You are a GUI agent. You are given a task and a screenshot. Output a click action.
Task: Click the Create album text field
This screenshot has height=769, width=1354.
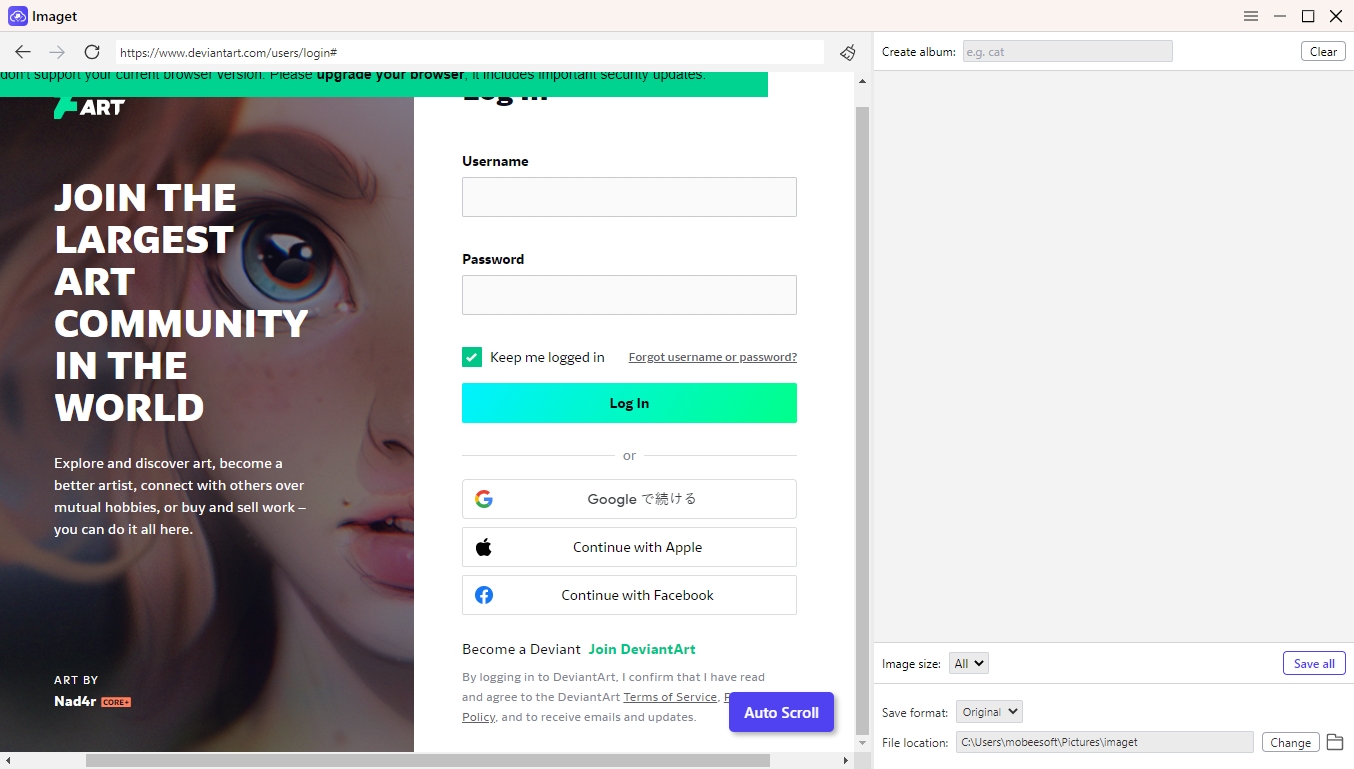click(1067, 51)
